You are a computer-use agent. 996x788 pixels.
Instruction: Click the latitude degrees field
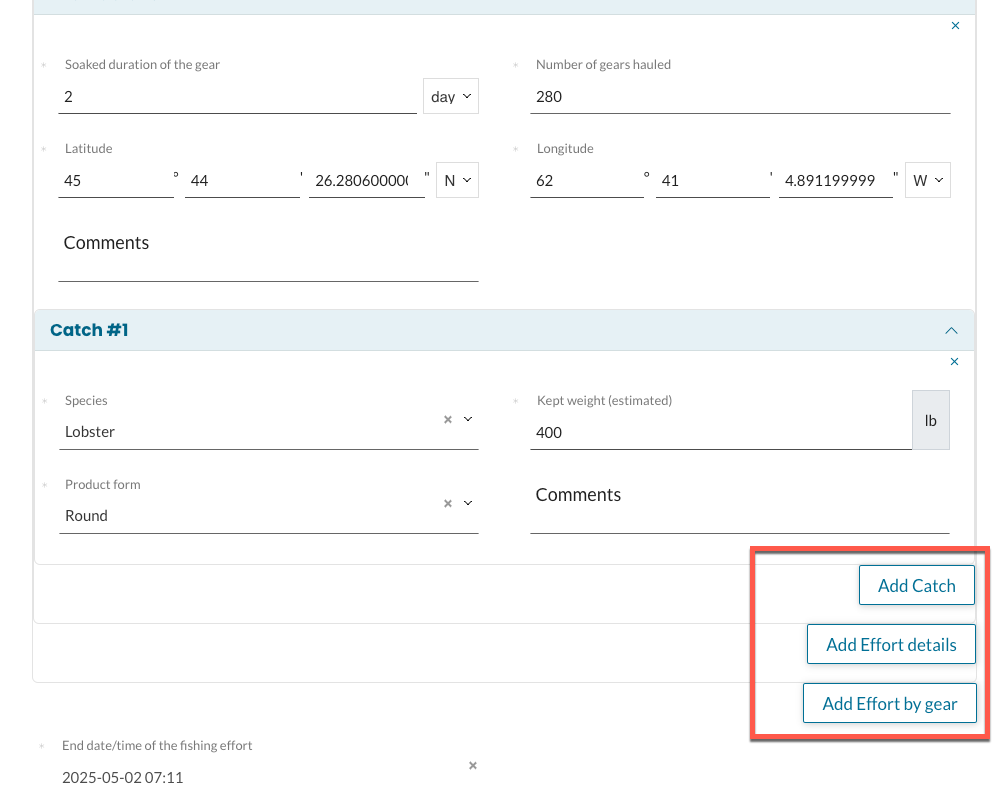point(116,181)
